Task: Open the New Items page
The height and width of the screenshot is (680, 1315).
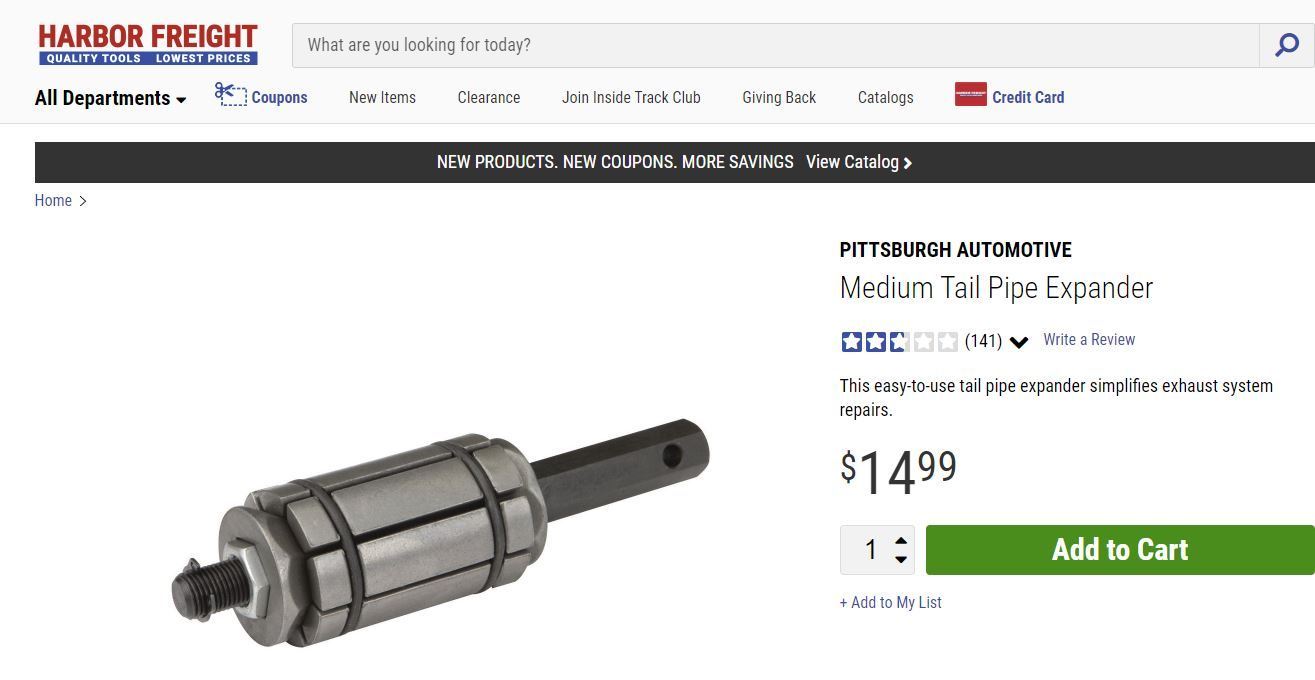Action: point(382,98)
